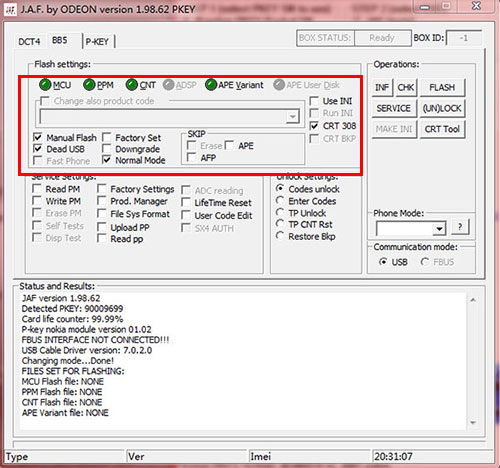The height and width of the screenshot is (468, 500).
Task: Click the status log scrollbar down arrow
Action: pyautogui.click(x=473, y=423)
